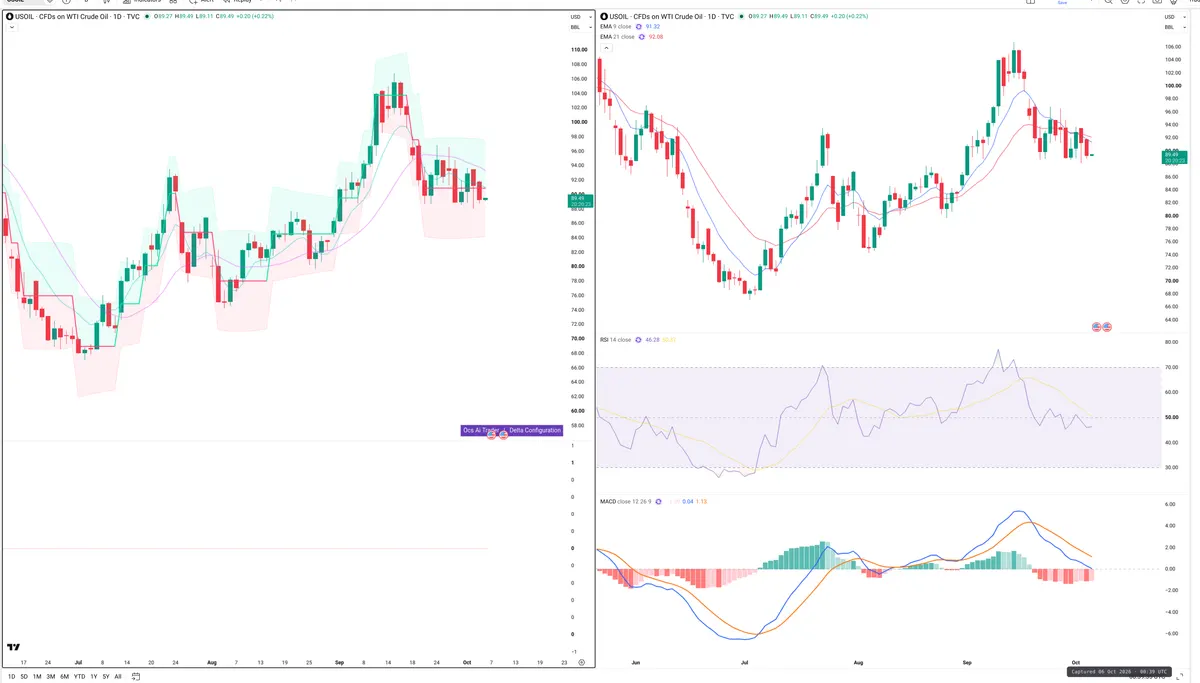The height and width of the screenshot is (683, 1200).
Task: Select the EMA 21 close legend
Action: (x=617, y=37)
